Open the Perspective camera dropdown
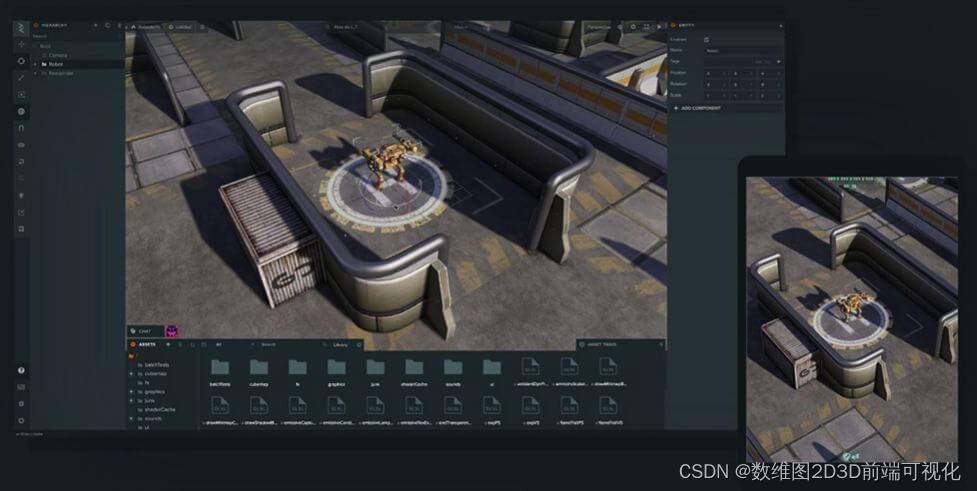Image resolution: width=977 pixels, height=491 pixels. coord(601,27)
